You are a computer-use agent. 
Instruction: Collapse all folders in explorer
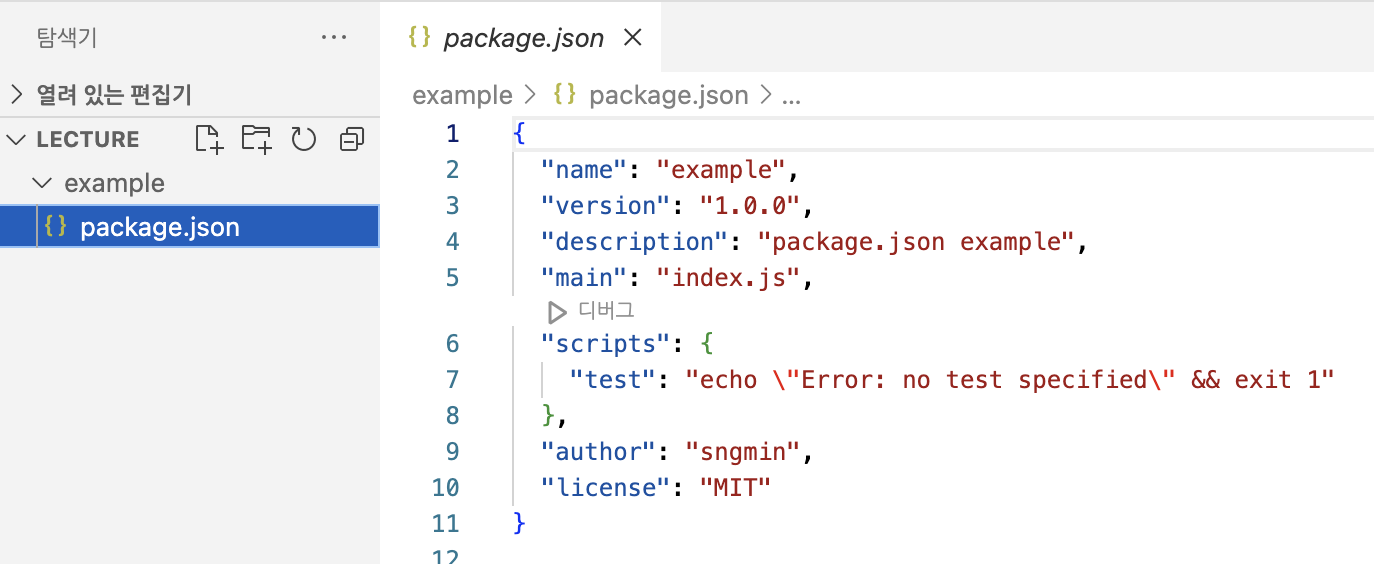click(x=351, y=139)
